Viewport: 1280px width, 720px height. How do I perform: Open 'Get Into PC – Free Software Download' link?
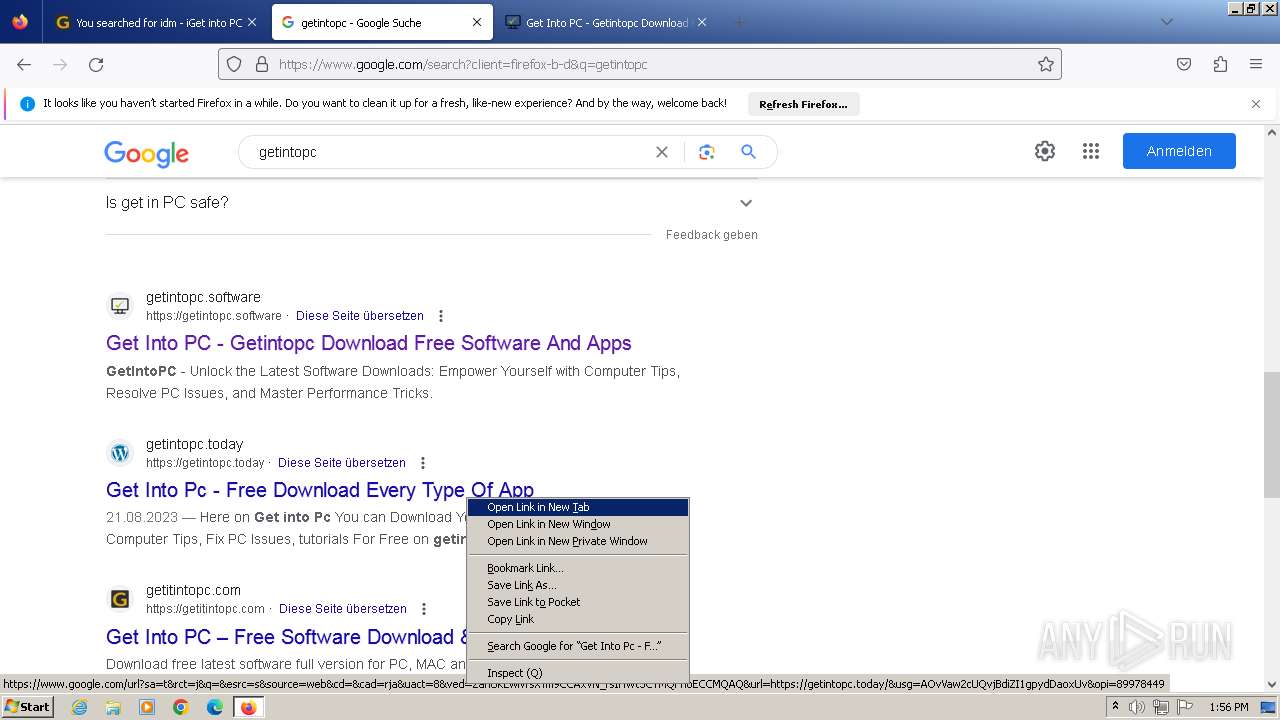point(287,637)
